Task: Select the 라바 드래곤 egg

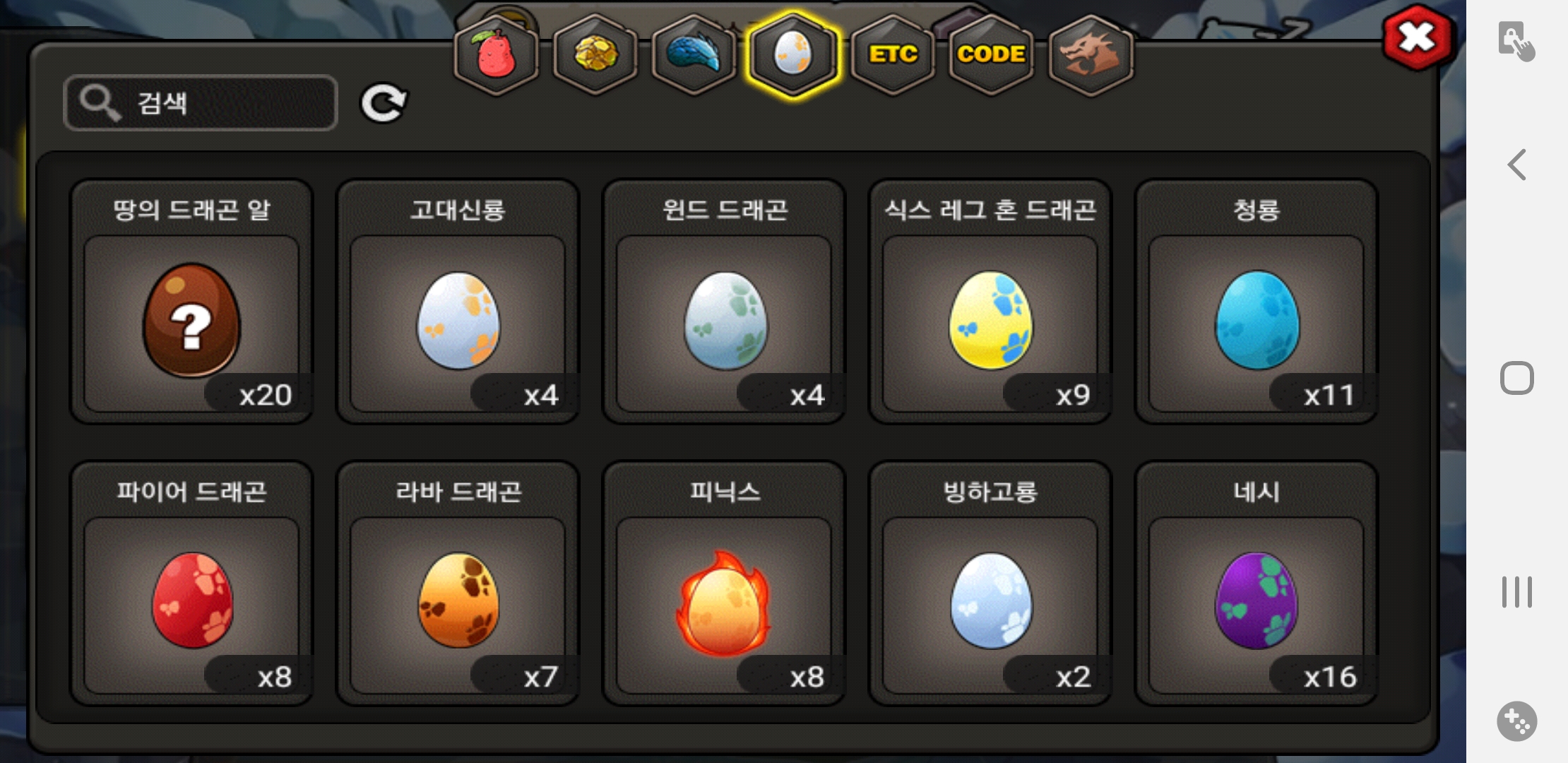Action: tap(458, 584)
